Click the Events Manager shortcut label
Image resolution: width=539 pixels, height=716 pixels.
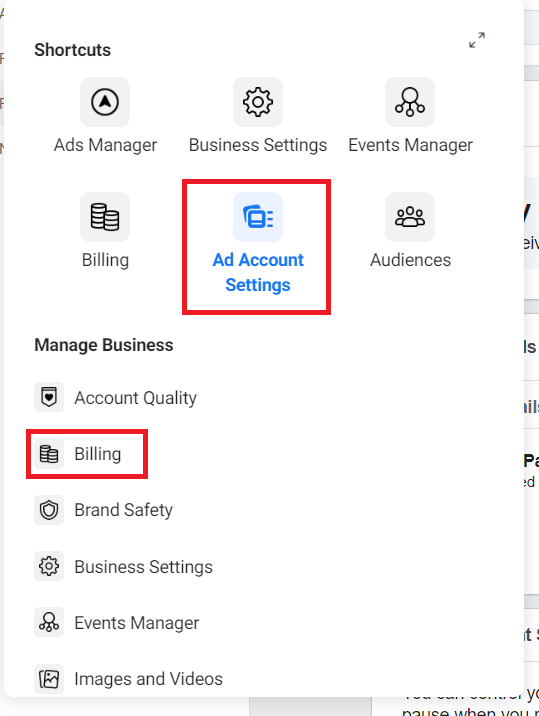(410, 145)
